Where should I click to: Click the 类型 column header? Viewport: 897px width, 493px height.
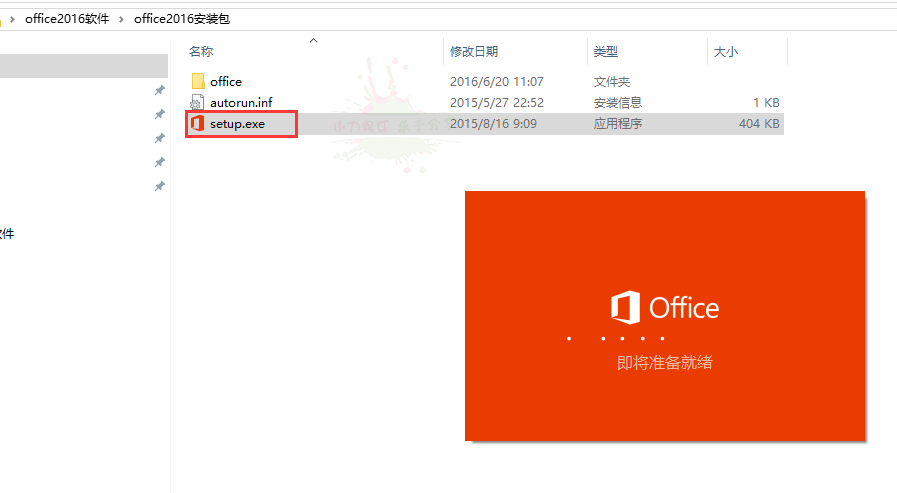tap(605, 51)
